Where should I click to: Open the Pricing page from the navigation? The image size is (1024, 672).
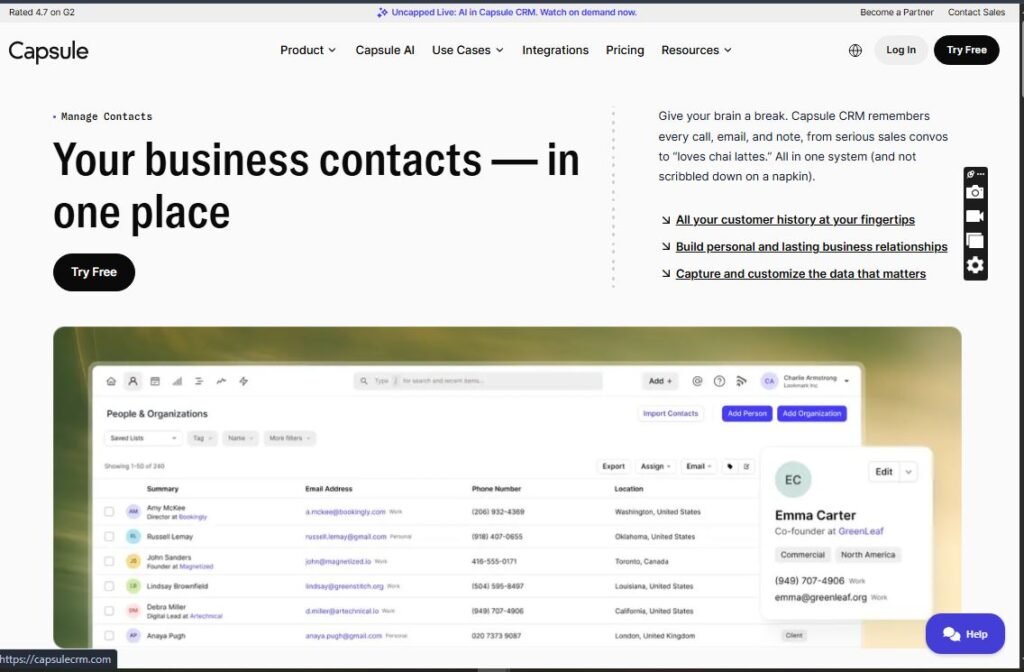(624, 49)
